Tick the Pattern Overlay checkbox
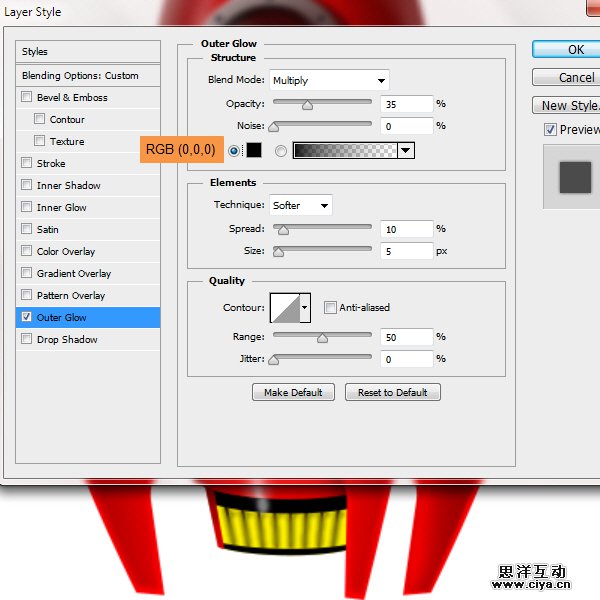The image size is (600, 600). 26,295
